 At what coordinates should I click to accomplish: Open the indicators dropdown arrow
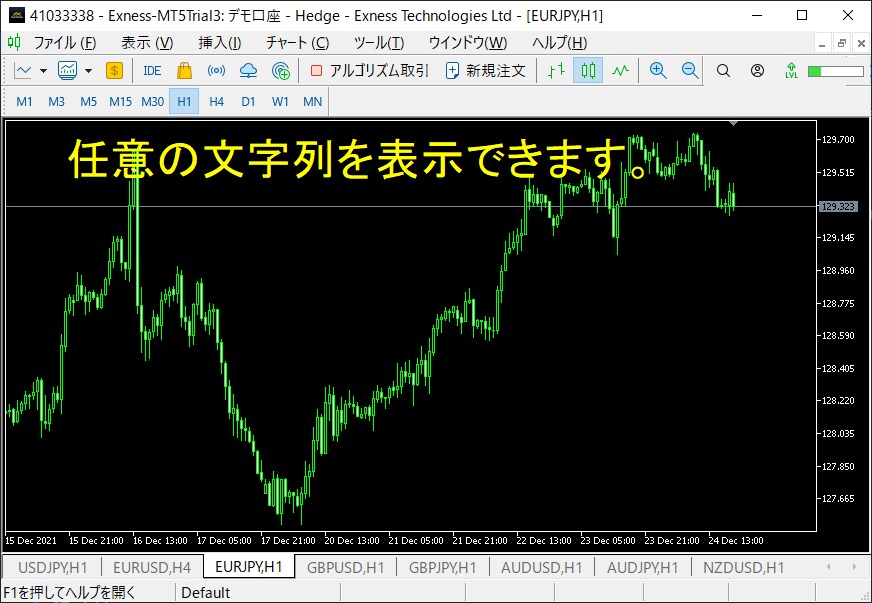pyautogui.click(x=88, y=71)
